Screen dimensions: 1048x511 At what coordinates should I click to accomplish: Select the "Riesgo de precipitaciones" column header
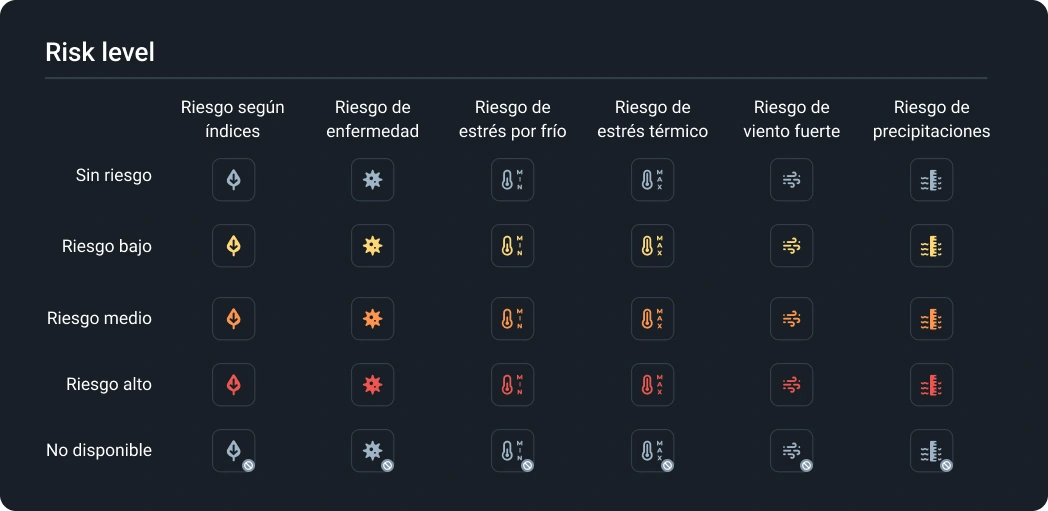[x=931, y=119]
